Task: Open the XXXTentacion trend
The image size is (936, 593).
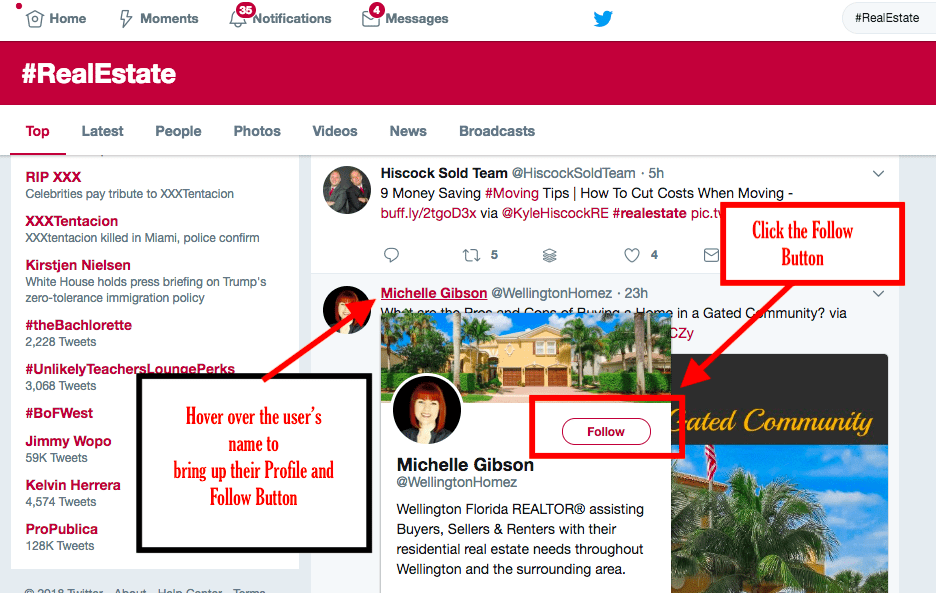Action: pos(72,221)
